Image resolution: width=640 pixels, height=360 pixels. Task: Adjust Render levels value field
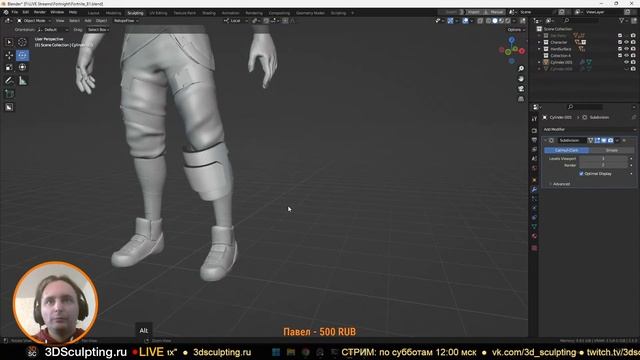click(x=603, y=165)
